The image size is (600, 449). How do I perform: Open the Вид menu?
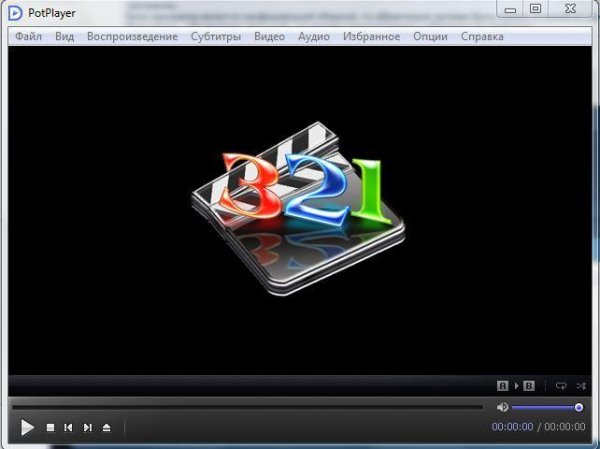click(64, 36)
